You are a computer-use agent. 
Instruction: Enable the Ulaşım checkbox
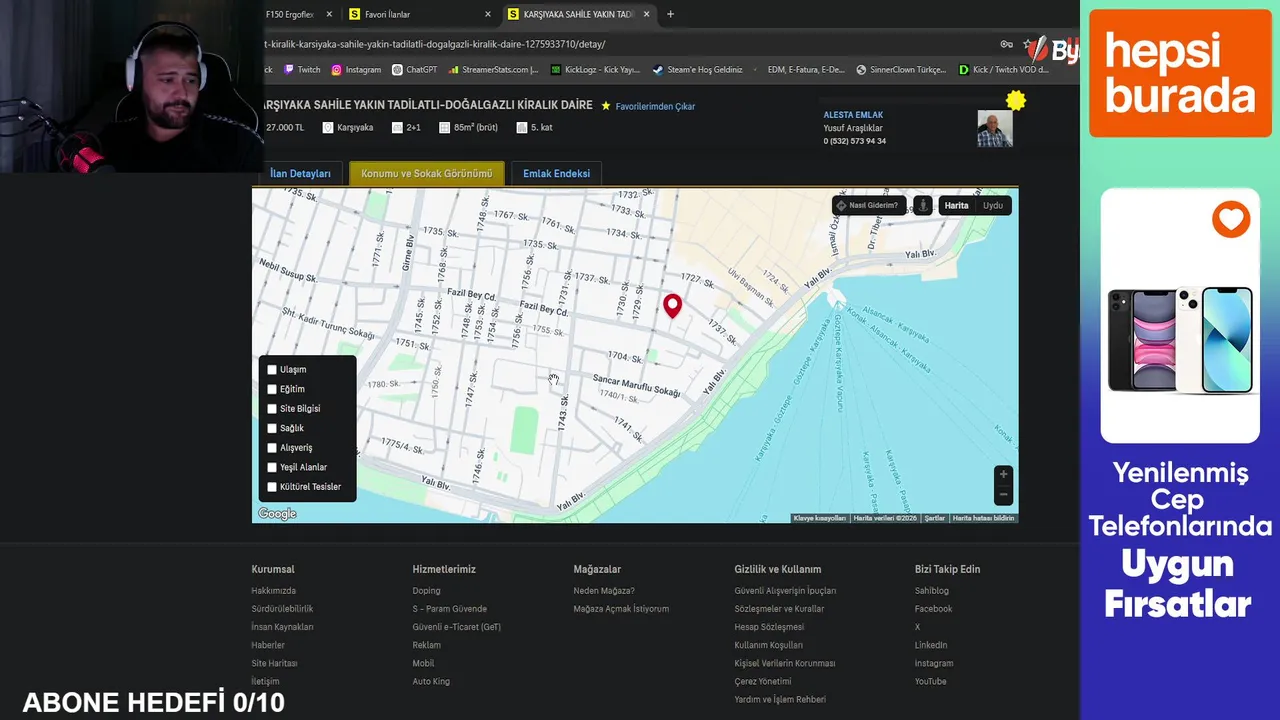pyautogui.click(x=272, y=370)
